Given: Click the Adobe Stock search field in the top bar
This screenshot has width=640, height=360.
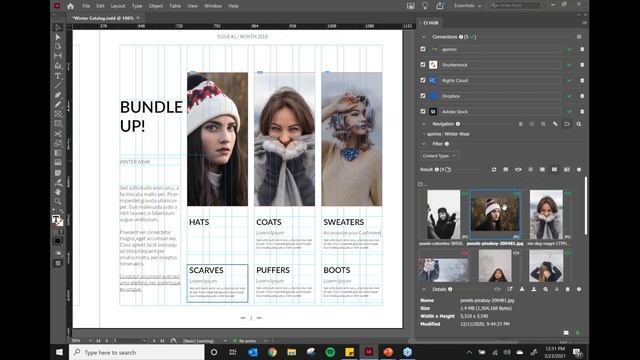Looking at the screenshot, I should point(515,6).
